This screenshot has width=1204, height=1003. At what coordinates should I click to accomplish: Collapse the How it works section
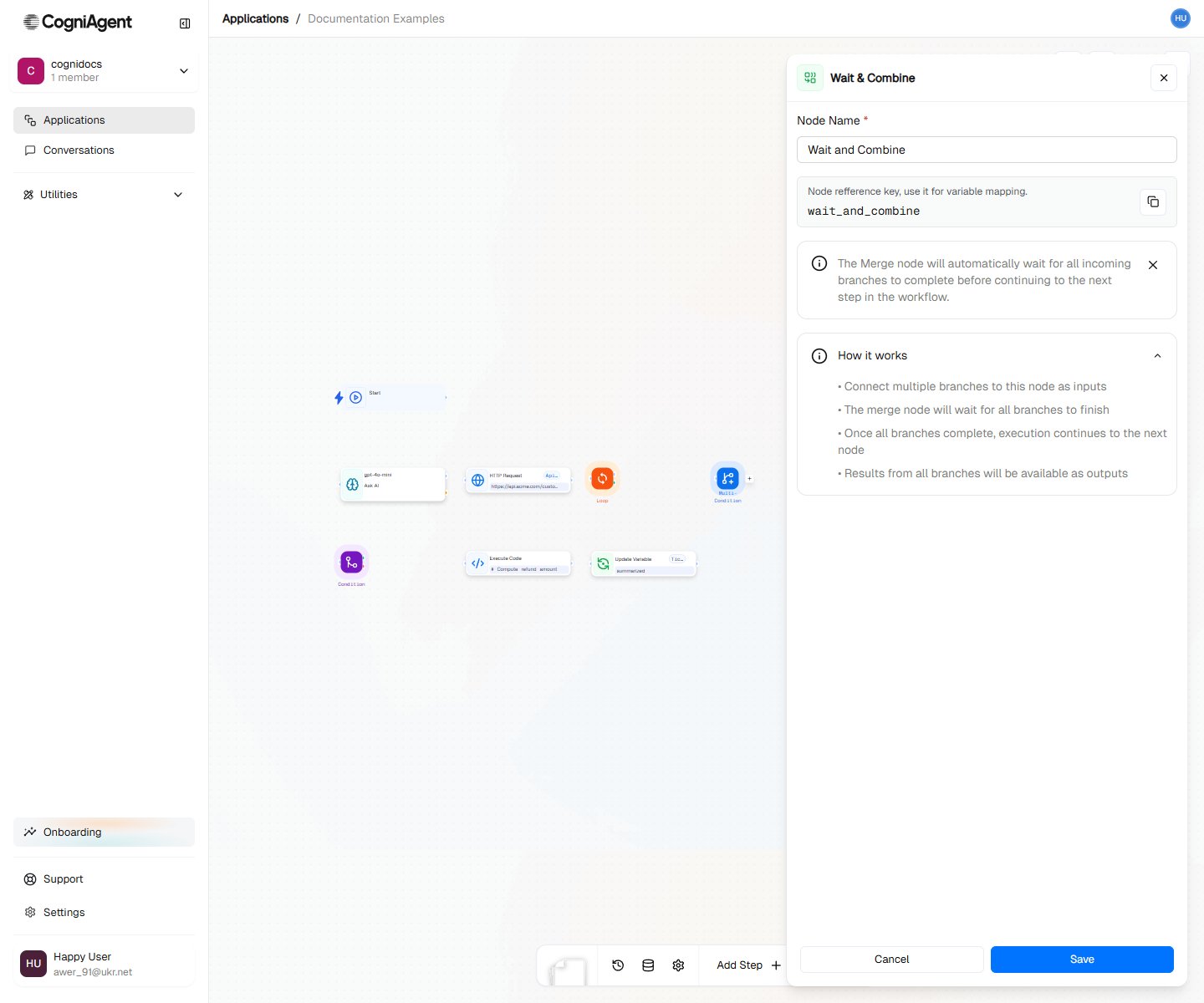pos(1158,356)
